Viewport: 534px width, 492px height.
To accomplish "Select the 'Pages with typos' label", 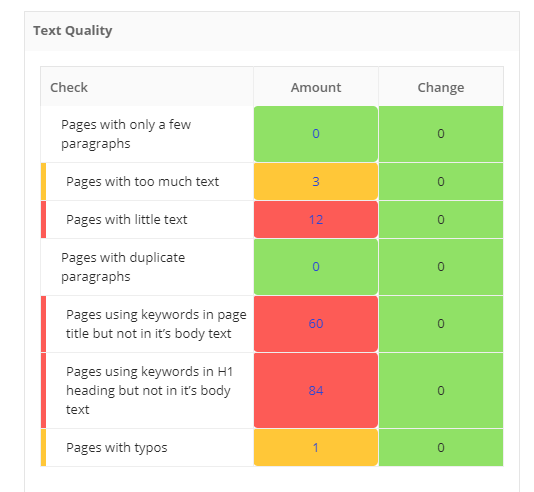I will click(x=116, y=447).
